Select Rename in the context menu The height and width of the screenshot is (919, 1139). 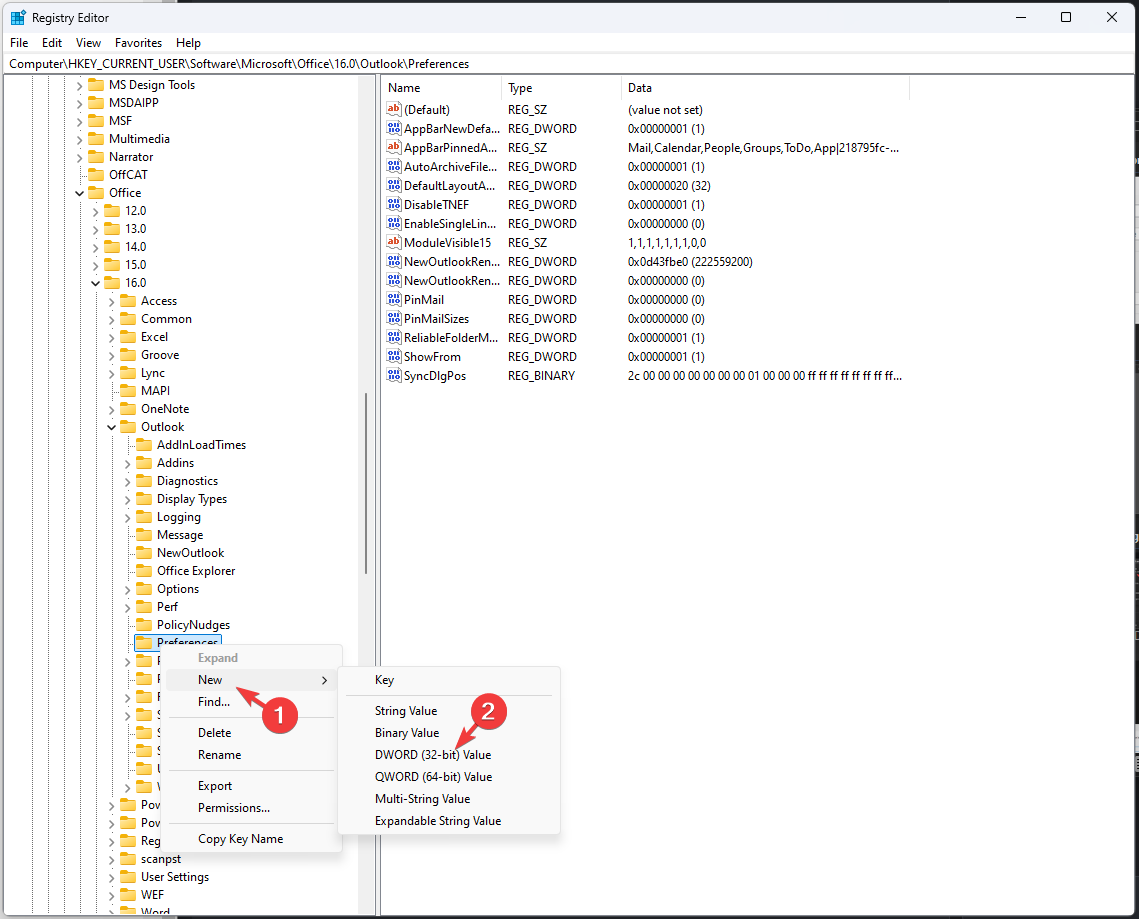(x=219, y=755)
